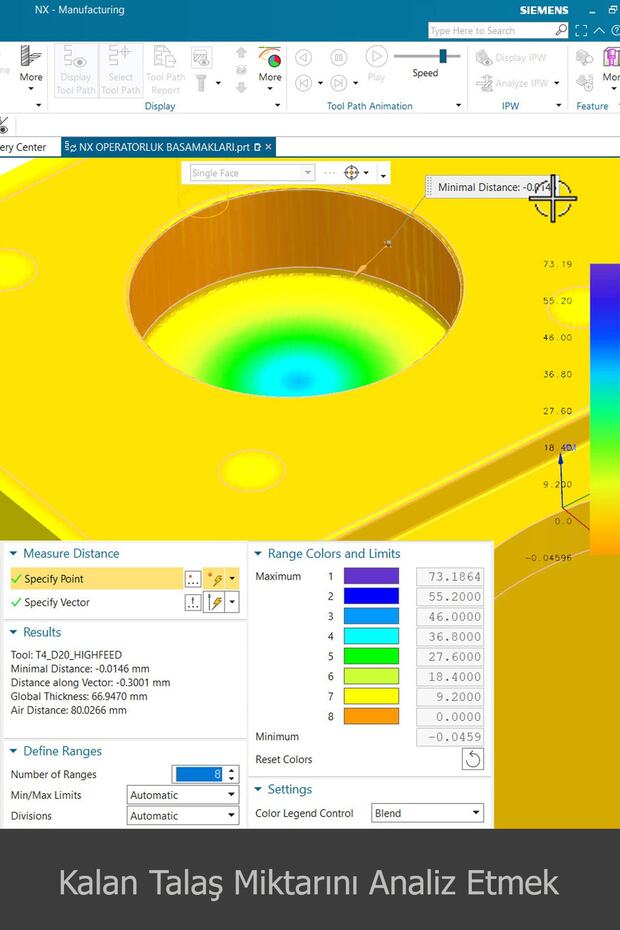Collapse the Measure Distance section
This screenshot has width=620, height=930.
[13, 553]
